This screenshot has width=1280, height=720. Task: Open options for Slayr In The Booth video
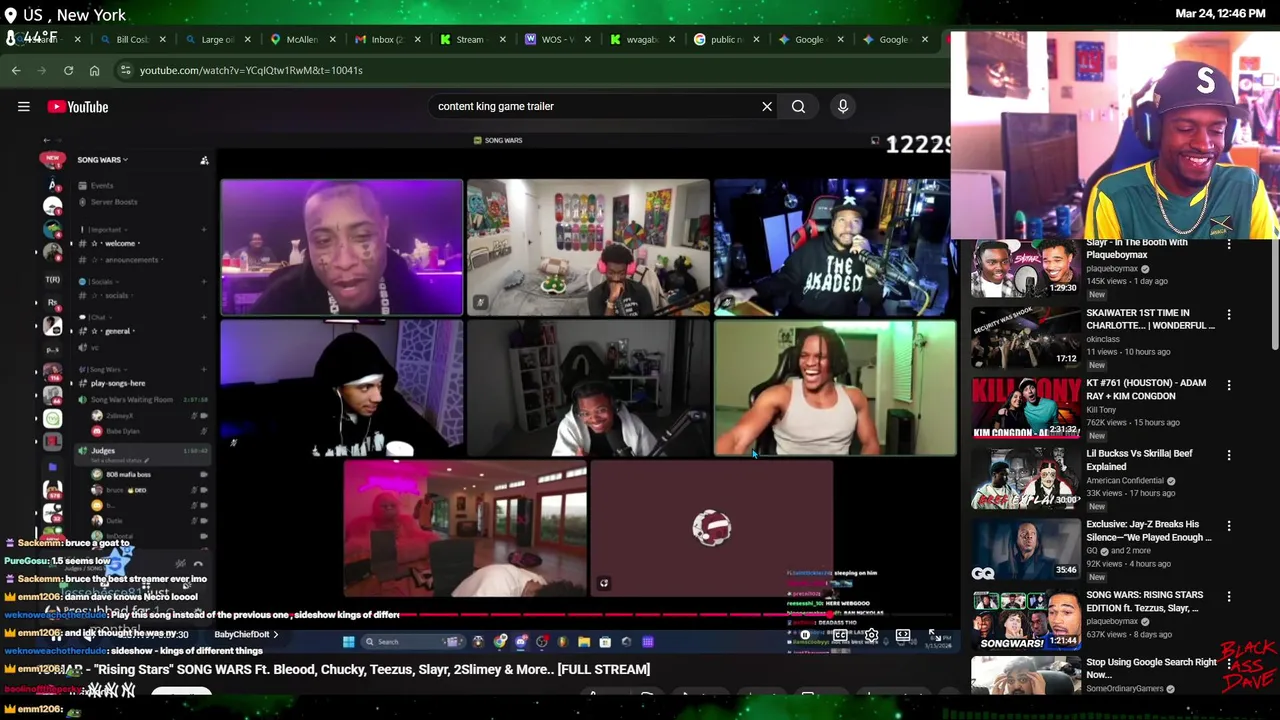[1229, 244]
